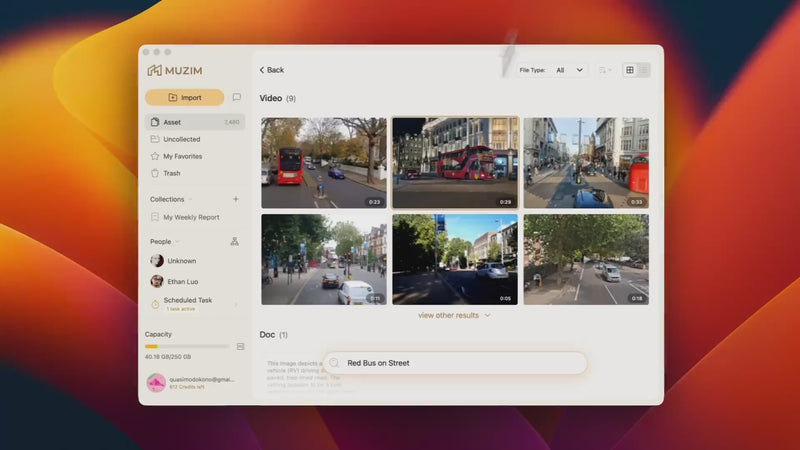The height and width of the screenshot is (450, 800).
Task: Click the 40.18 GB/250 GB capacity text
Action: coord(168,357)
